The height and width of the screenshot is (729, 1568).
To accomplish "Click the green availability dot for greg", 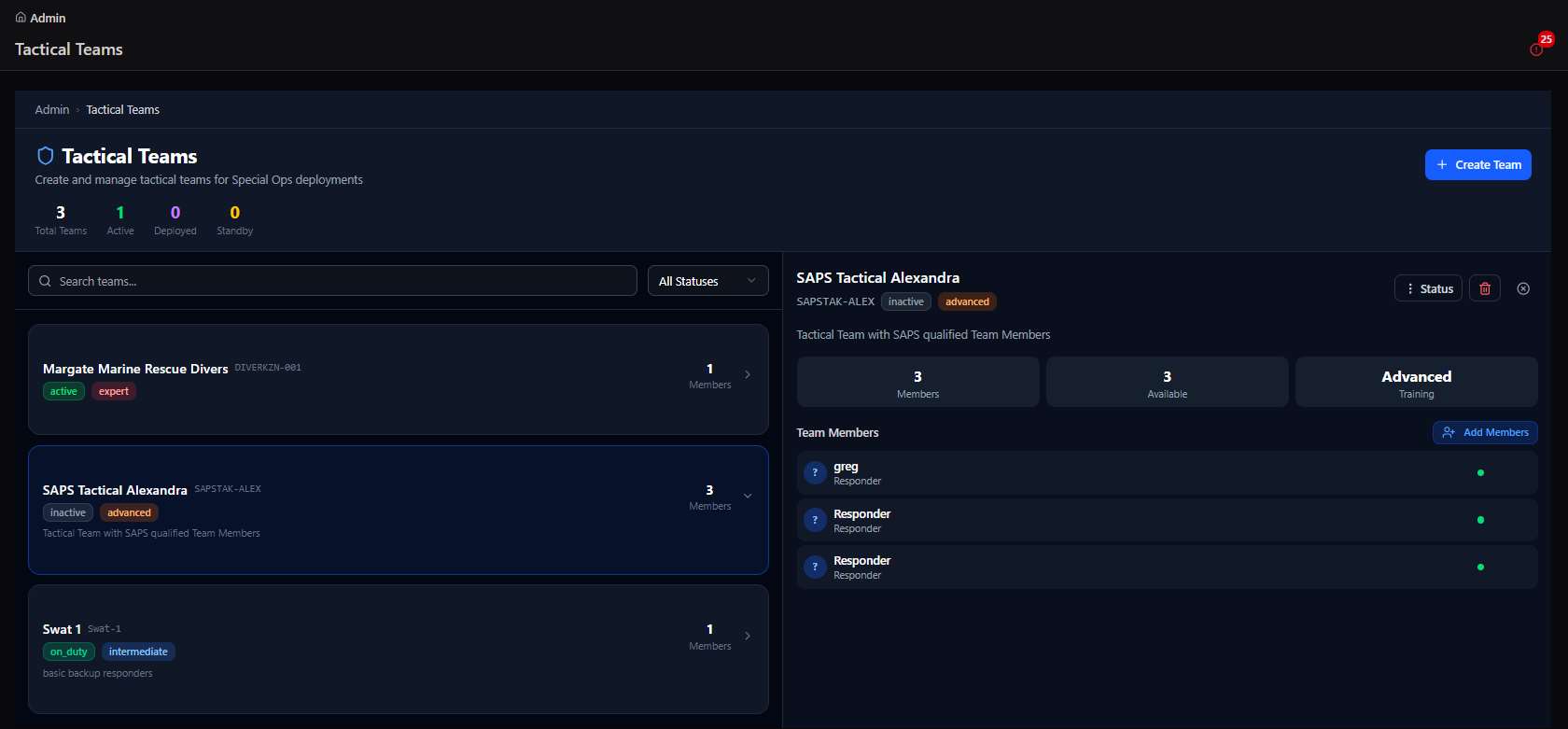I will pos(1480,473).
